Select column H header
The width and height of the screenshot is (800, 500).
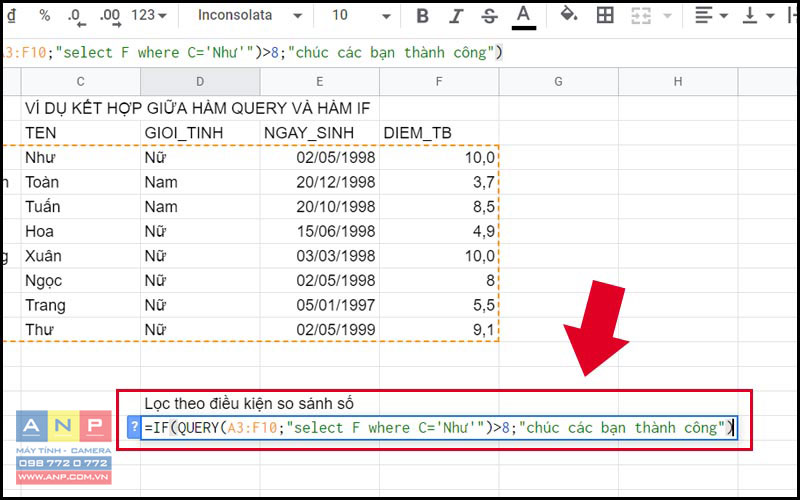click(678, 82)
